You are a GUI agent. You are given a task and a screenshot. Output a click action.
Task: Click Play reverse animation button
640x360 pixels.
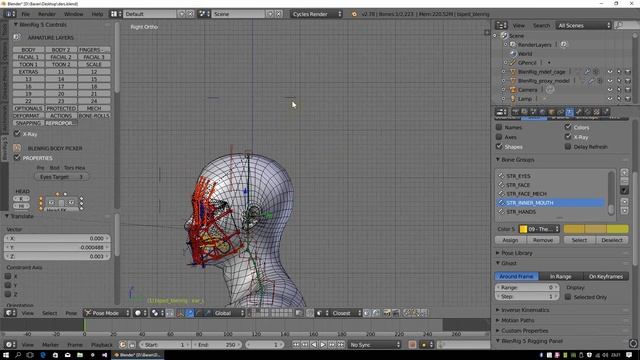(314, 345)
